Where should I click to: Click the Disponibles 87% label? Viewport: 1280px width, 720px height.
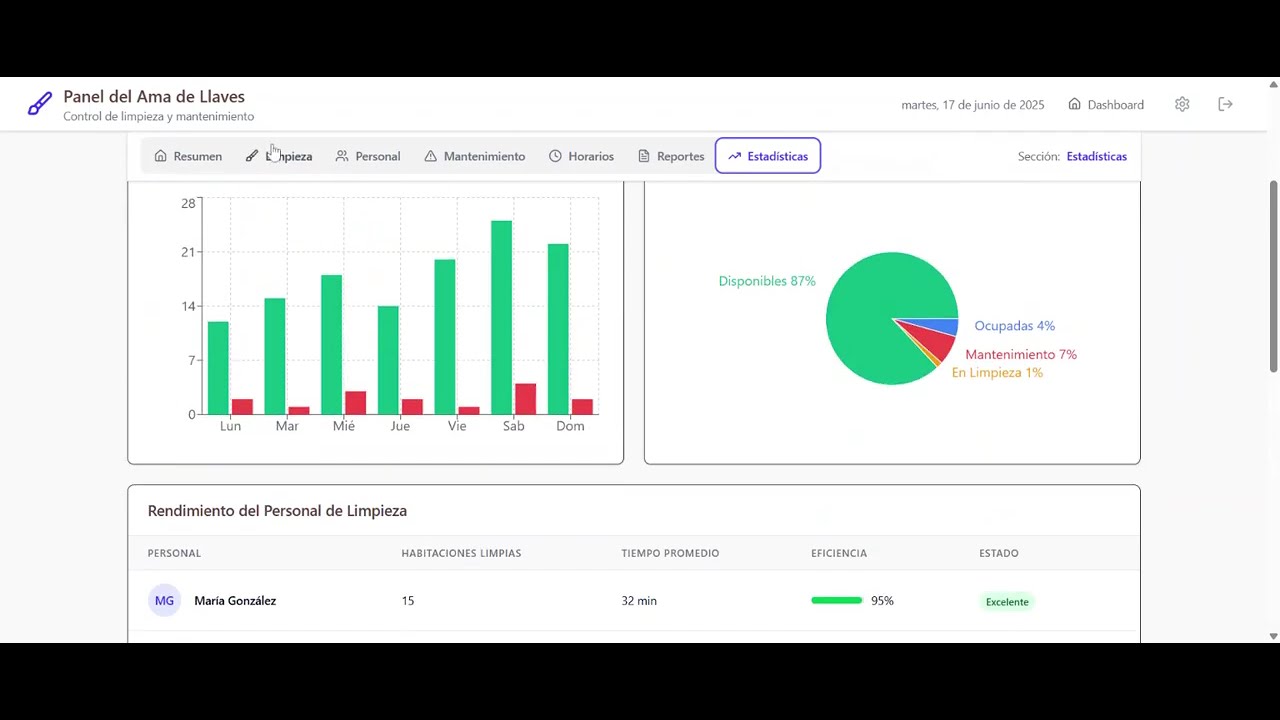pos(767,281)
